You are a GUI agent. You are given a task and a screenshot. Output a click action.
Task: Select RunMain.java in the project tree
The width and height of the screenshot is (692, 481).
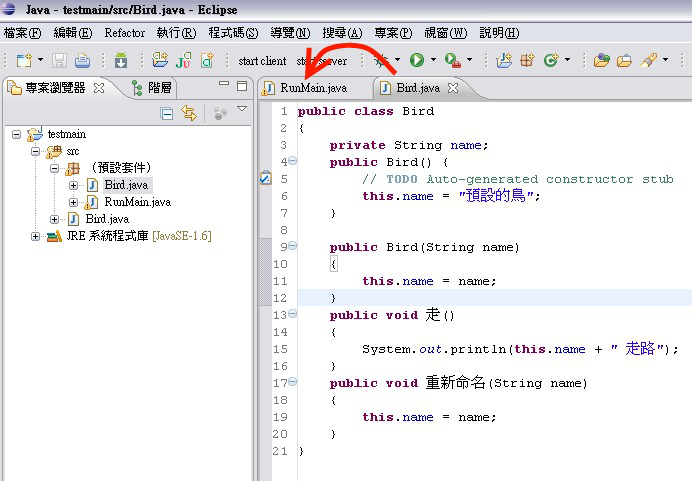136,202
